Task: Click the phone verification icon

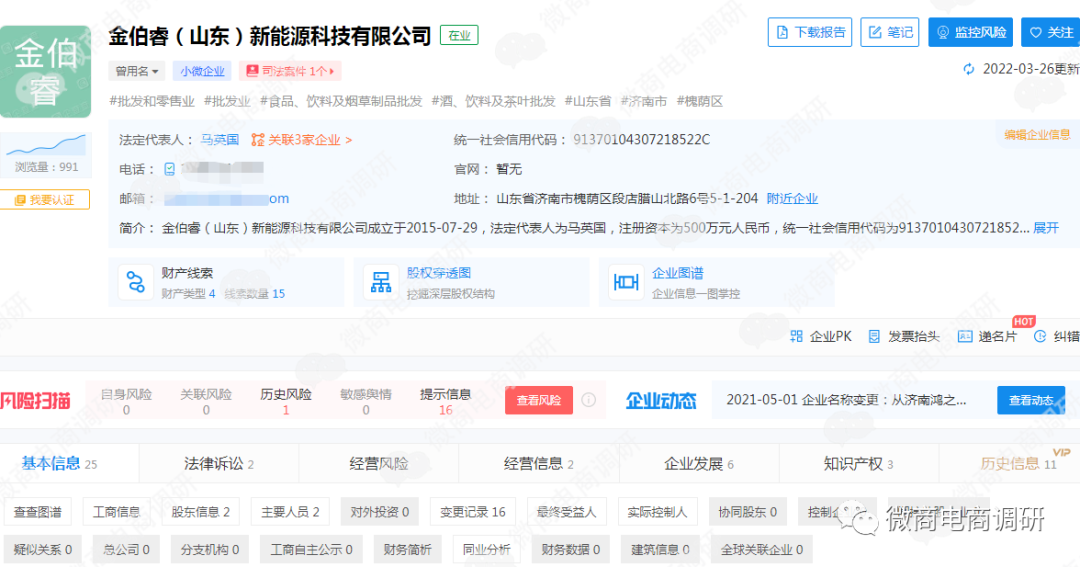Action: coord(169,169)
